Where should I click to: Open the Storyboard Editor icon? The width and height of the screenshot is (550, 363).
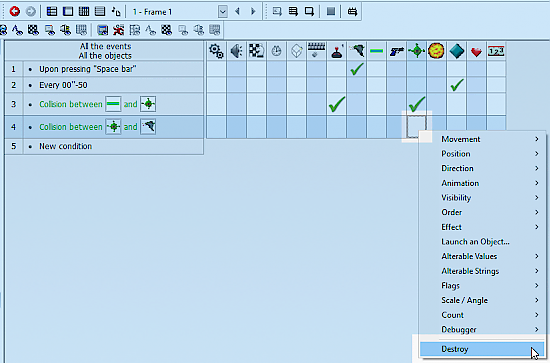coord(52,12)
